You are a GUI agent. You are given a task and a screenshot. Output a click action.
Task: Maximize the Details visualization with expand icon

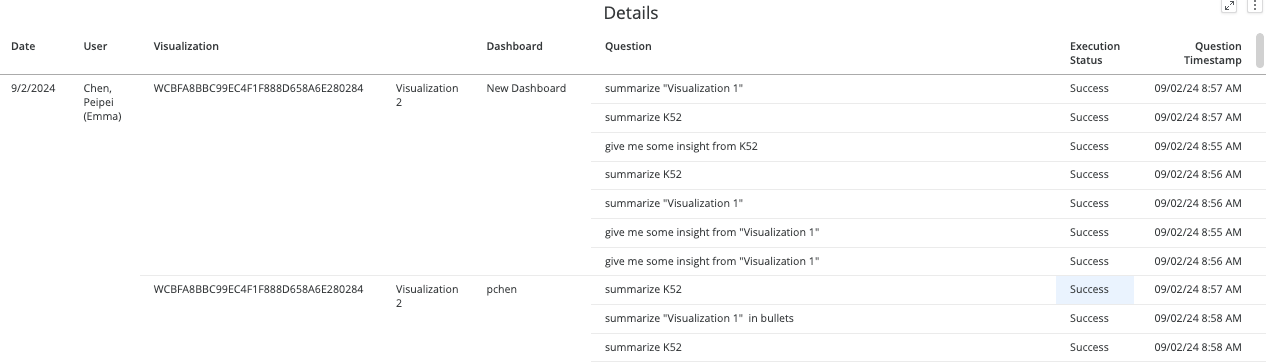(1230, 7)
